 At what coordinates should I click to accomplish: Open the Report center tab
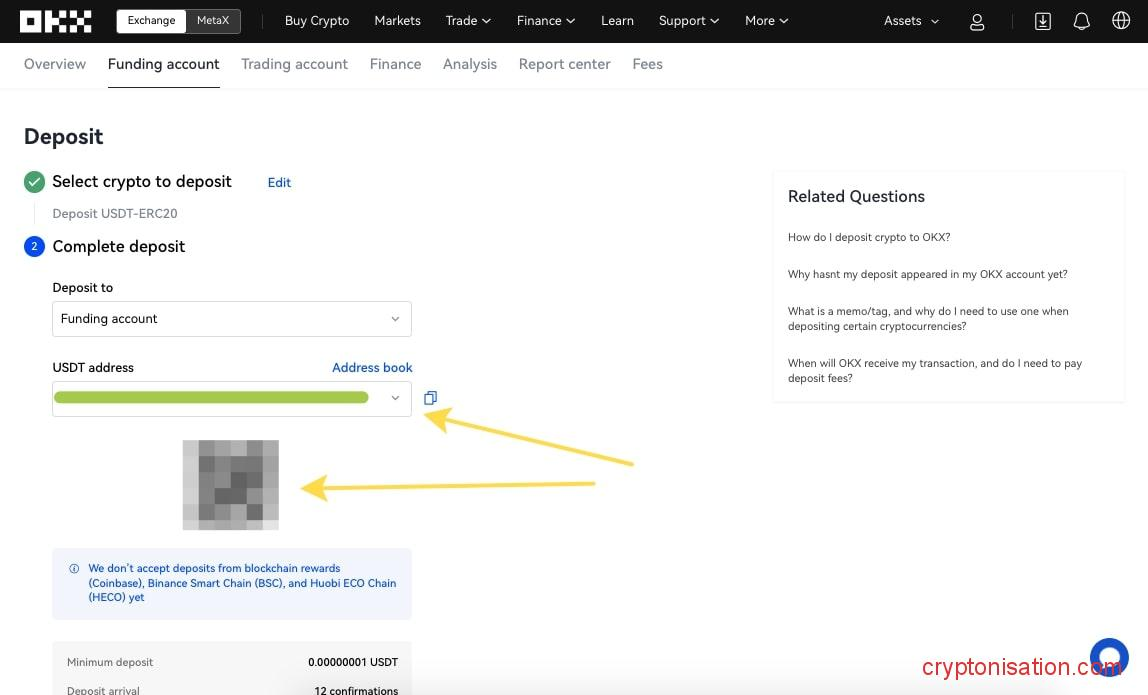(x=564, y=64)
